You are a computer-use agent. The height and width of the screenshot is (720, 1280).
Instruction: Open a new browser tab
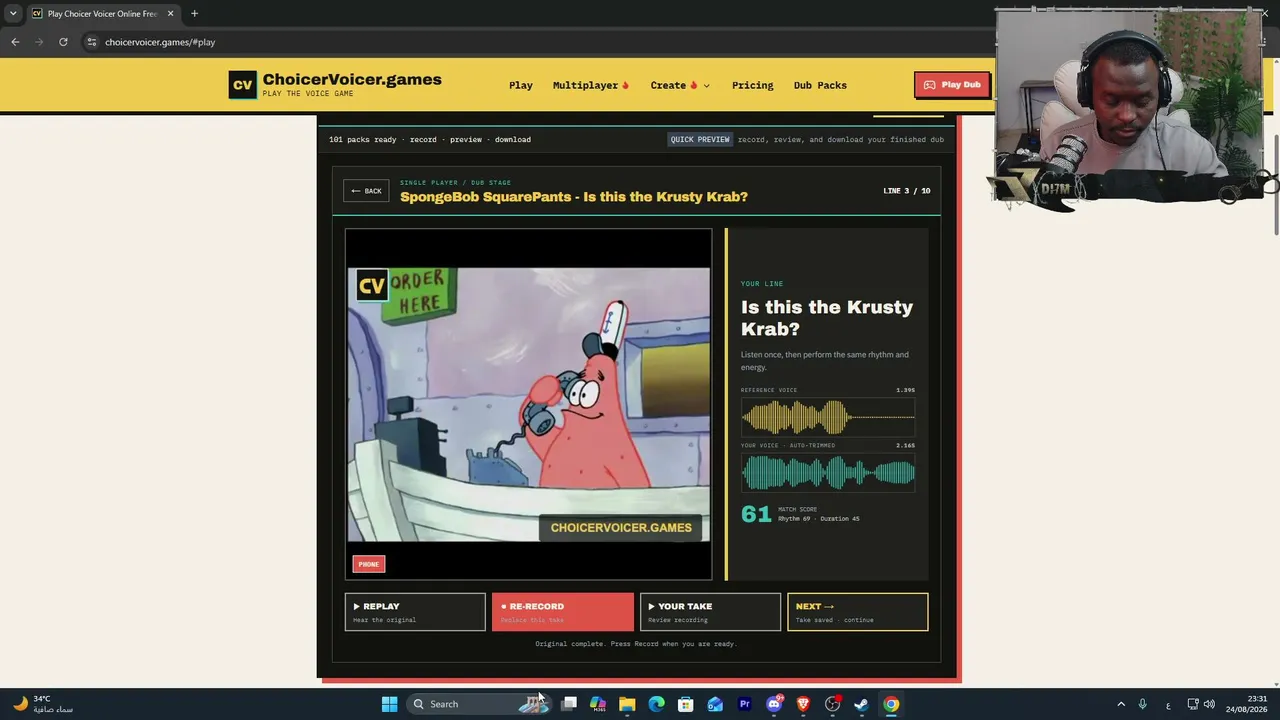tap(194, 13)
